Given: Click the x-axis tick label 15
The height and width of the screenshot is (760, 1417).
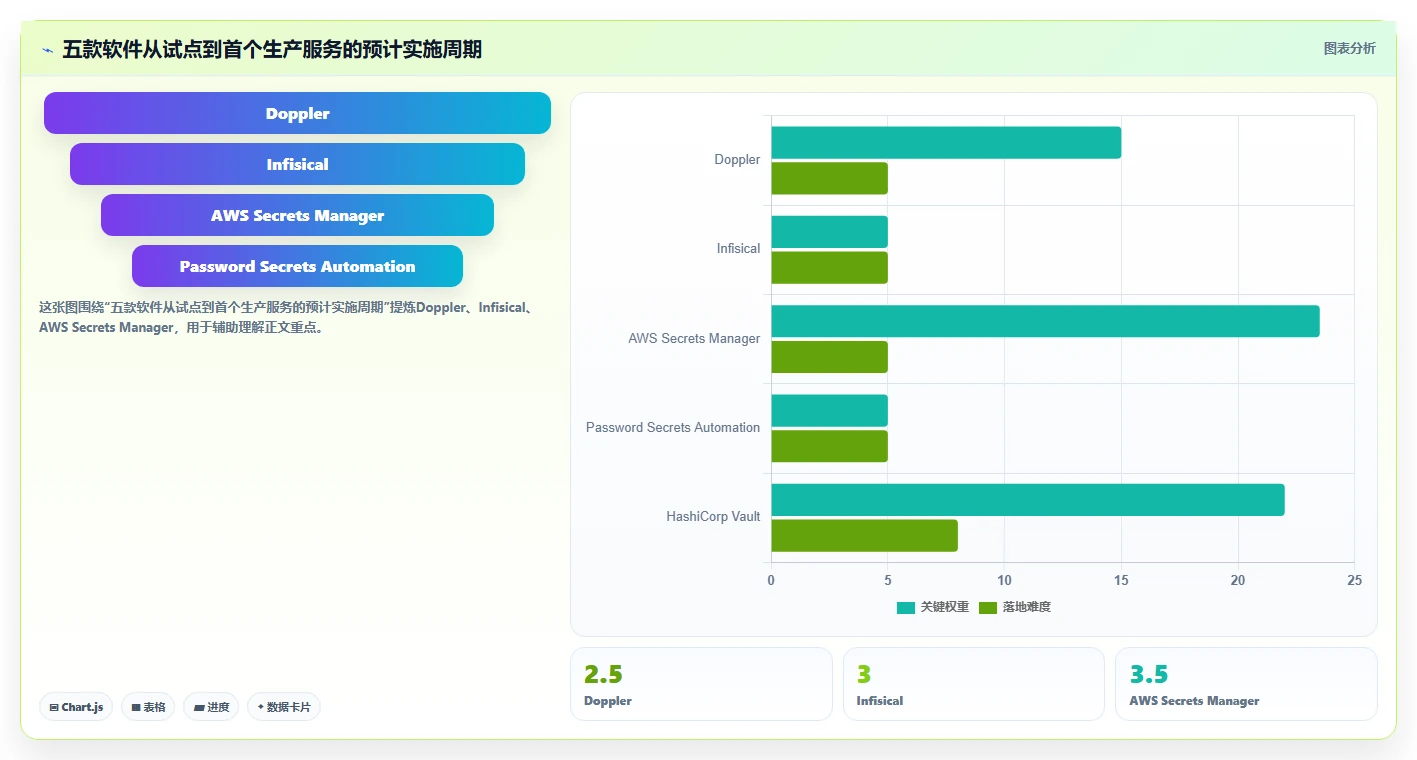Looking at the screenshot, I should point(1121,581).
